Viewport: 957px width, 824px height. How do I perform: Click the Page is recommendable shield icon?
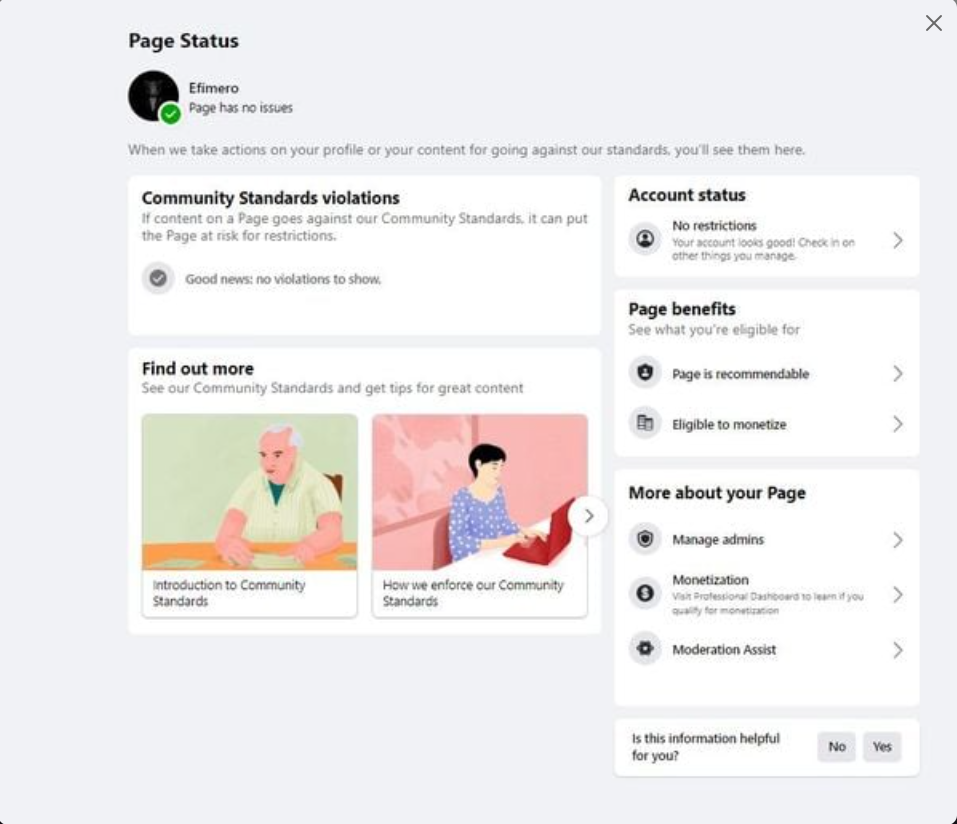click(645, 373)
